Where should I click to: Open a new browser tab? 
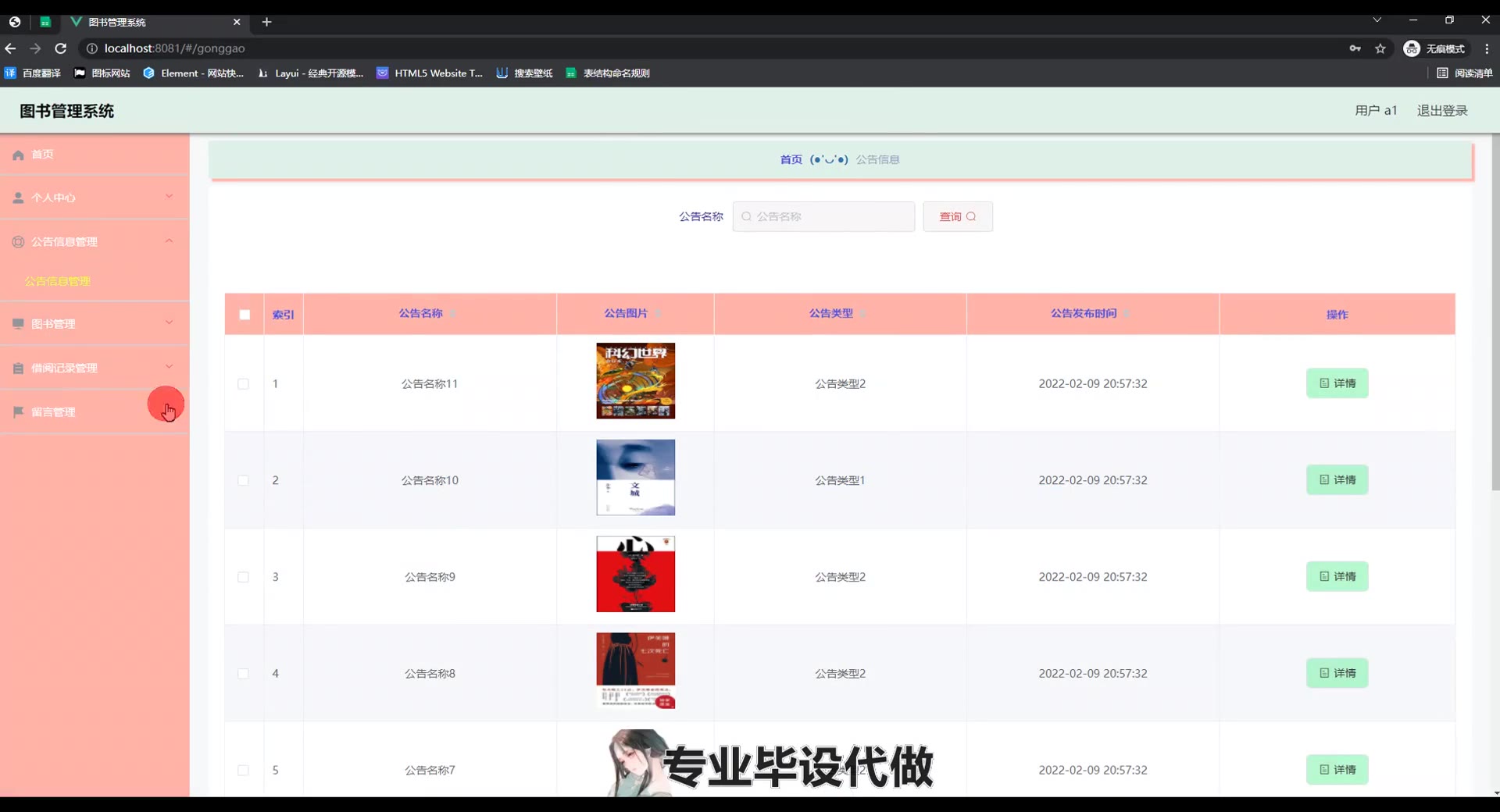[x=266, y=22]
